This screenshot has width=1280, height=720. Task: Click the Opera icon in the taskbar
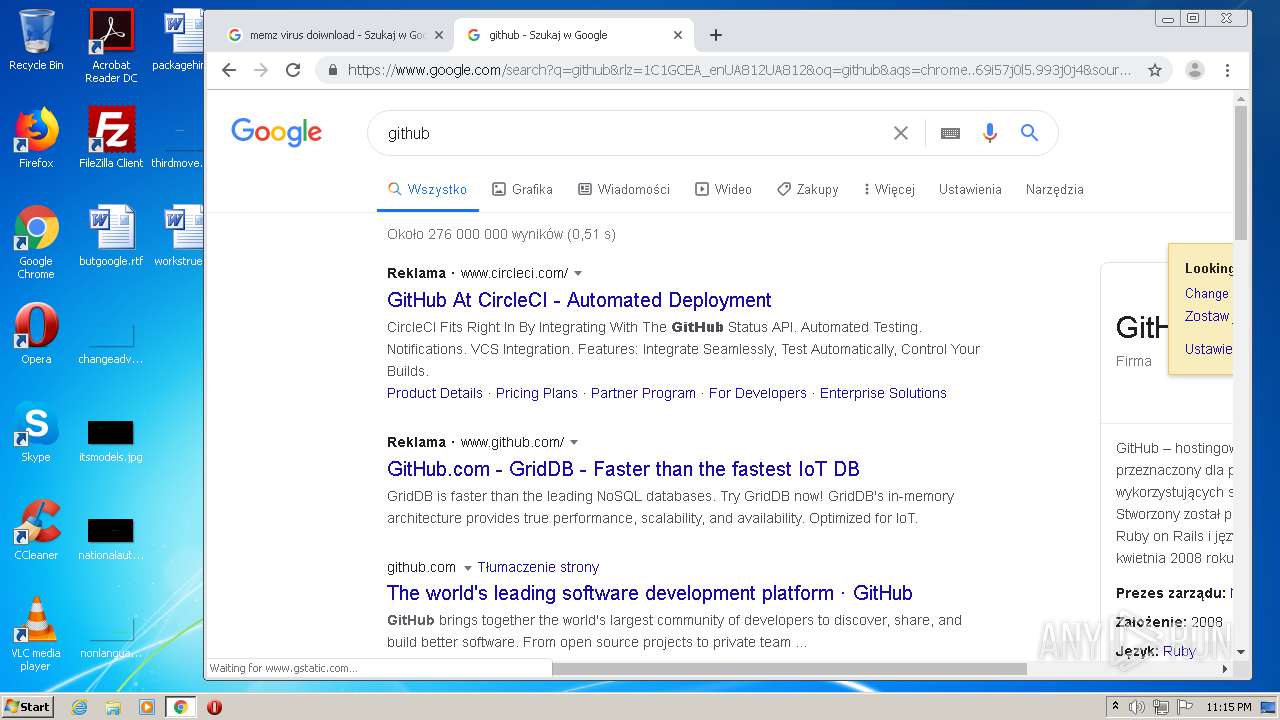pos(214,707)
